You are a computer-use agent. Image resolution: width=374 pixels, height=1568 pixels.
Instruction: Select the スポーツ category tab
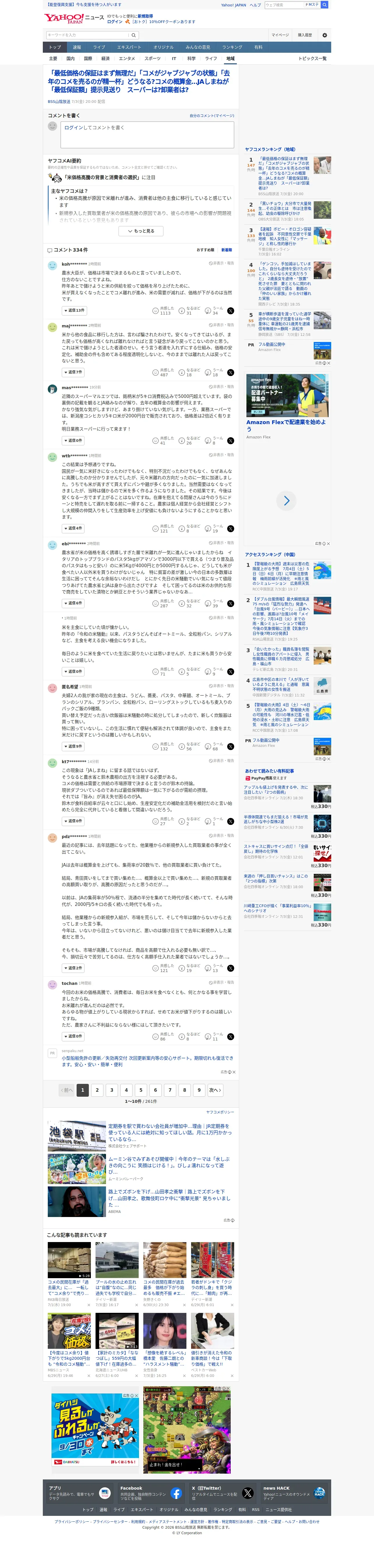[x=152, y=59]
